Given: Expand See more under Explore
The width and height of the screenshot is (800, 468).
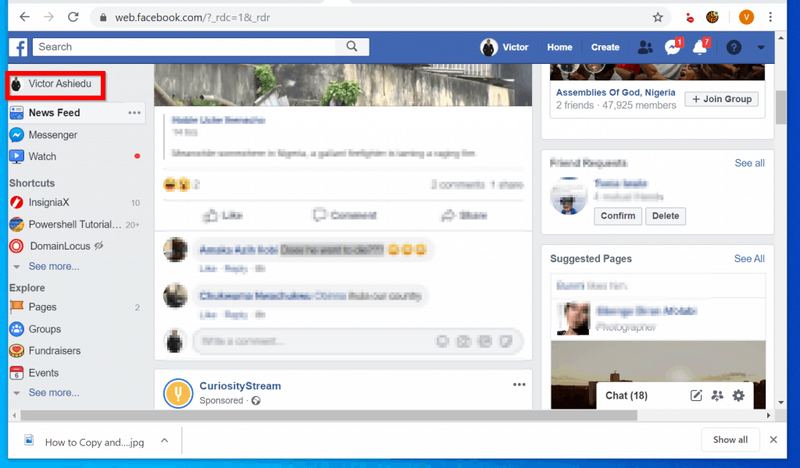Looking at the screenshot, I should click(x=54, y=392).
